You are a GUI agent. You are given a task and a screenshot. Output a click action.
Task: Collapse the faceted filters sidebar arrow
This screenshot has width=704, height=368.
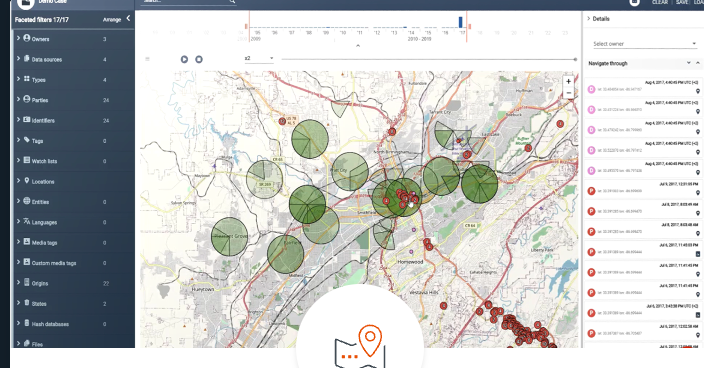pyautogui.click(x=128, y=18)
